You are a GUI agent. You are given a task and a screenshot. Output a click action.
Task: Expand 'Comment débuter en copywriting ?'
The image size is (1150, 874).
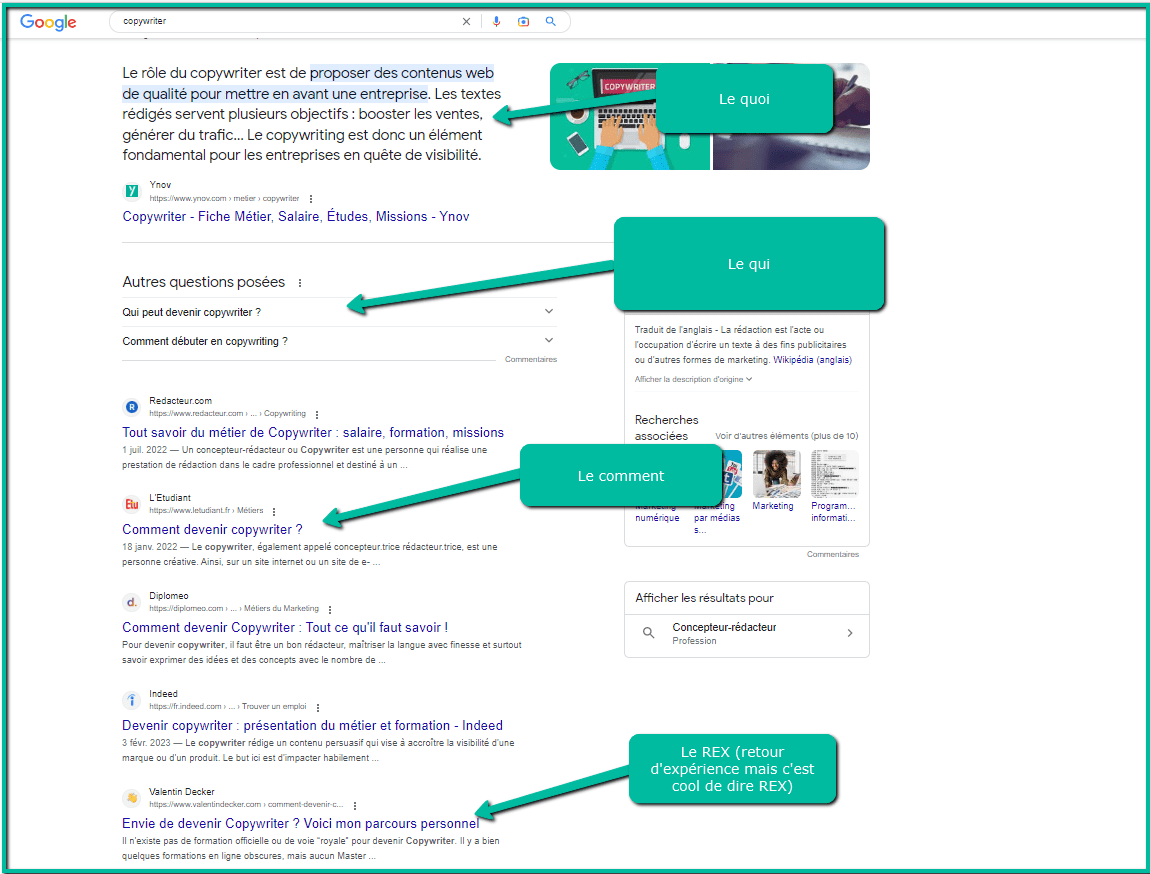pos(548,339)
